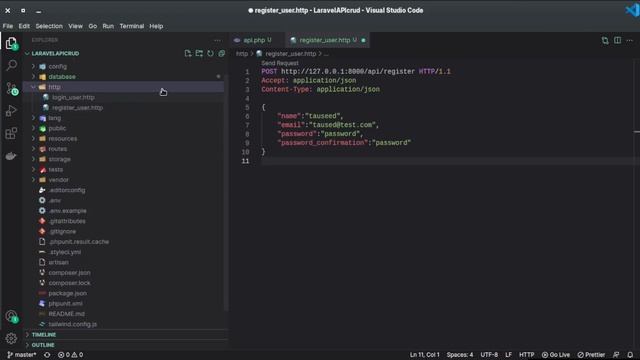The width and height of the screenshot is (640, 360).
Task: Open editor more actions ellipsis
Action: point(630,40)
